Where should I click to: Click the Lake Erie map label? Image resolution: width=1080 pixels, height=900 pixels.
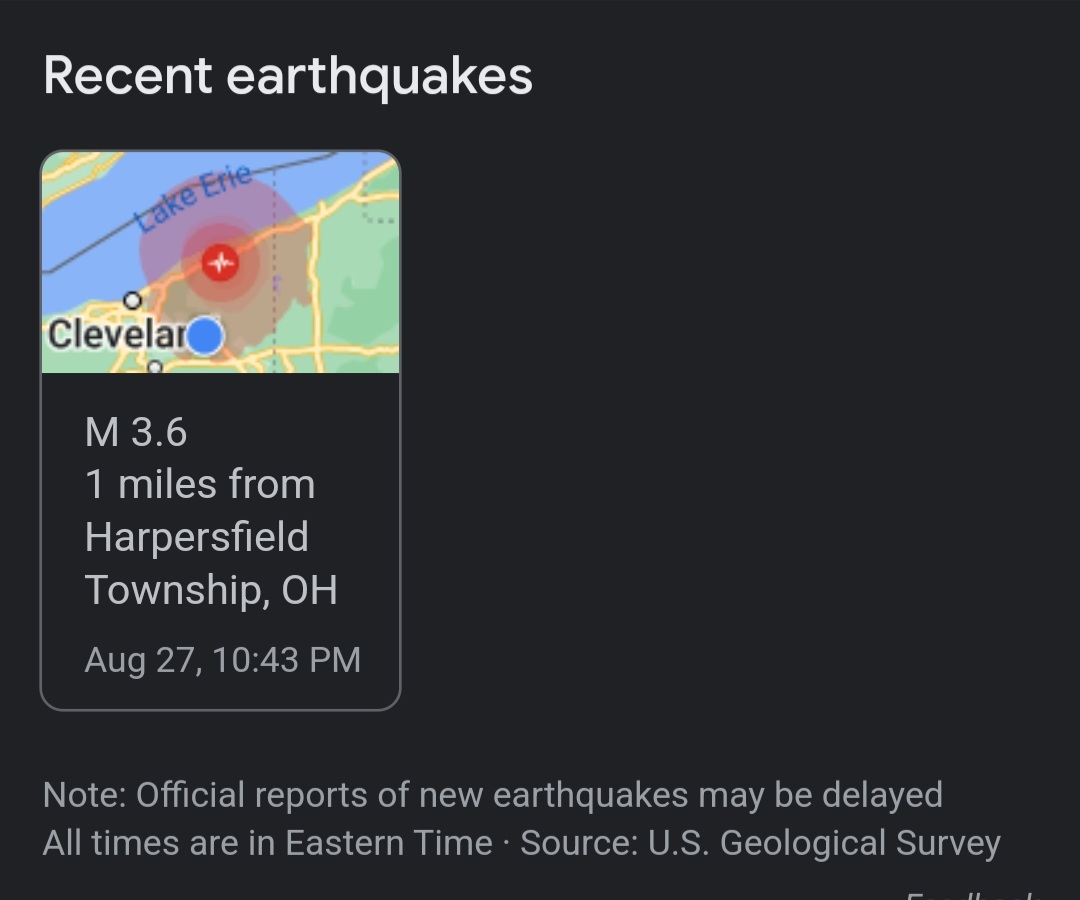pyautogui.click(x=194, y=198)
